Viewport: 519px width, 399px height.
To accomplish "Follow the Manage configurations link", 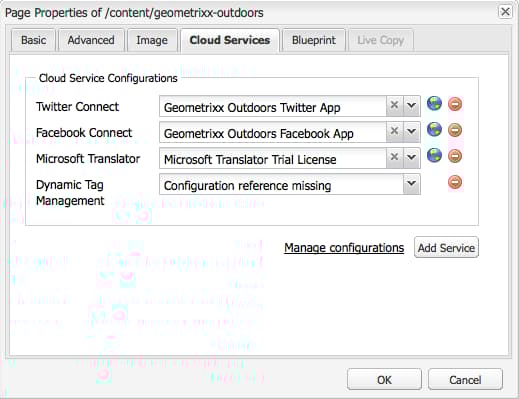I will pyautogui.click(x=344, y=248).
